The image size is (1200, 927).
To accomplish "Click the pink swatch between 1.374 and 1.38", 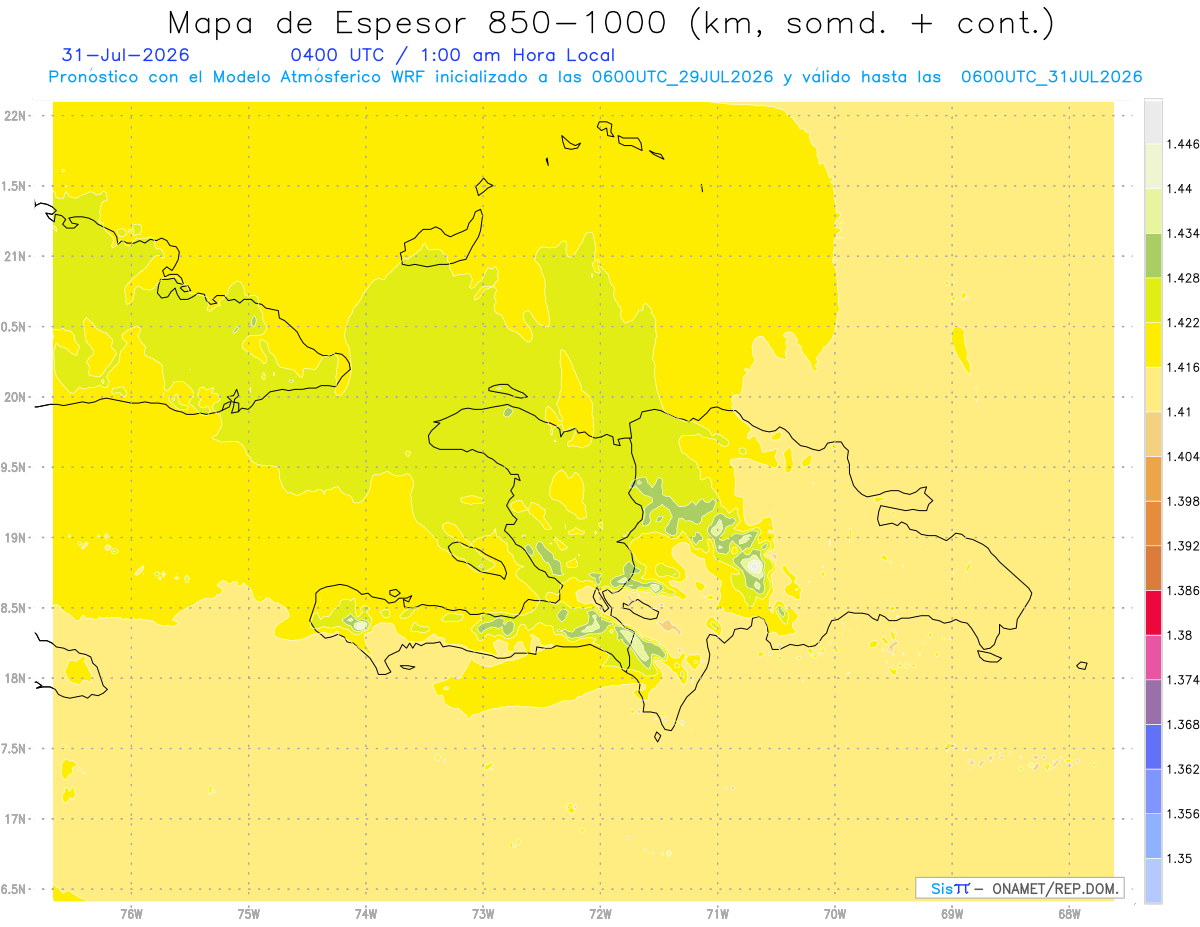I will coord(1153,656).
